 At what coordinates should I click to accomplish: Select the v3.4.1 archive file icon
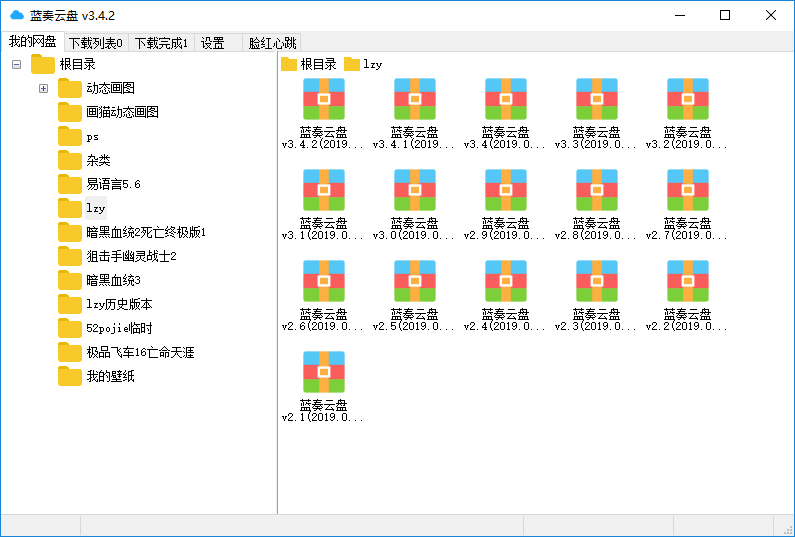point(414,100)
